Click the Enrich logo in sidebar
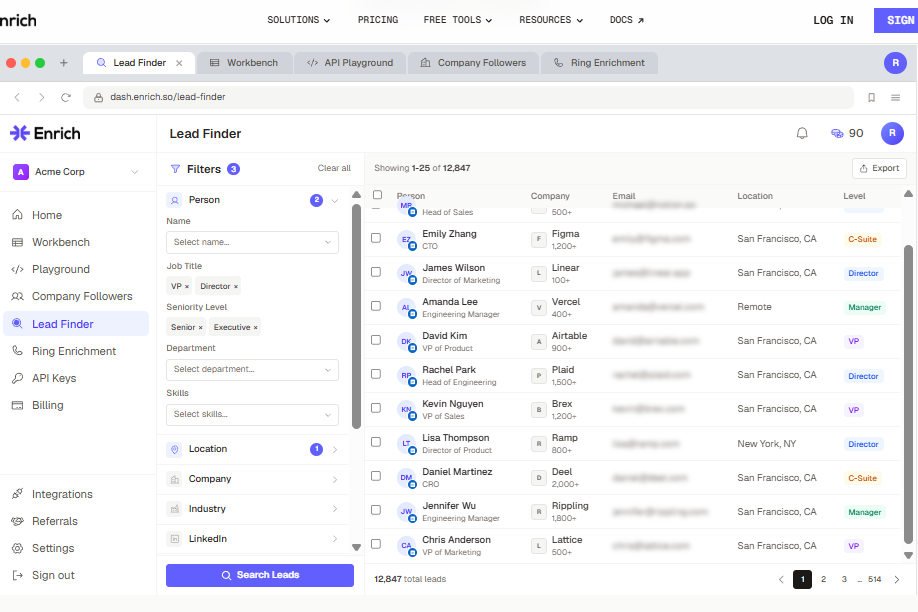This screenshot has width=918, height=612. (45, 134)
